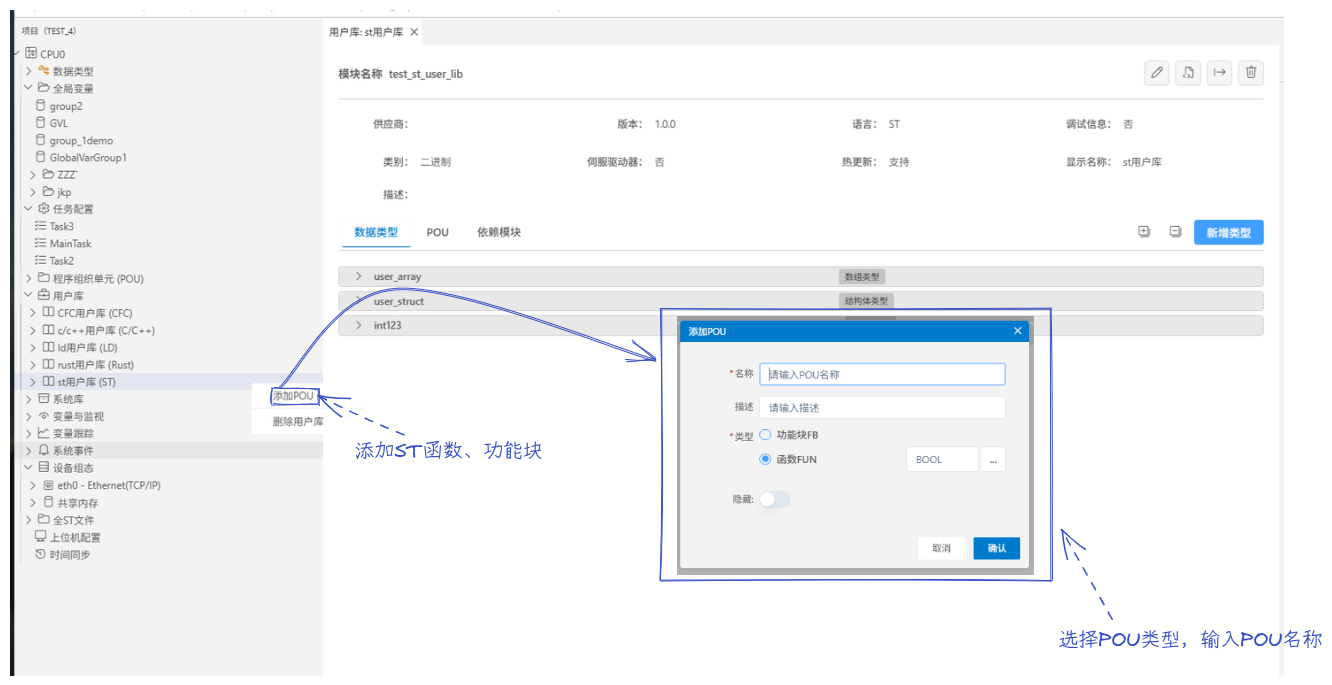This screenshot has height=685, width=1332.
Task: Click the CPU0 chip icon in tree
Action: [31, 54]
